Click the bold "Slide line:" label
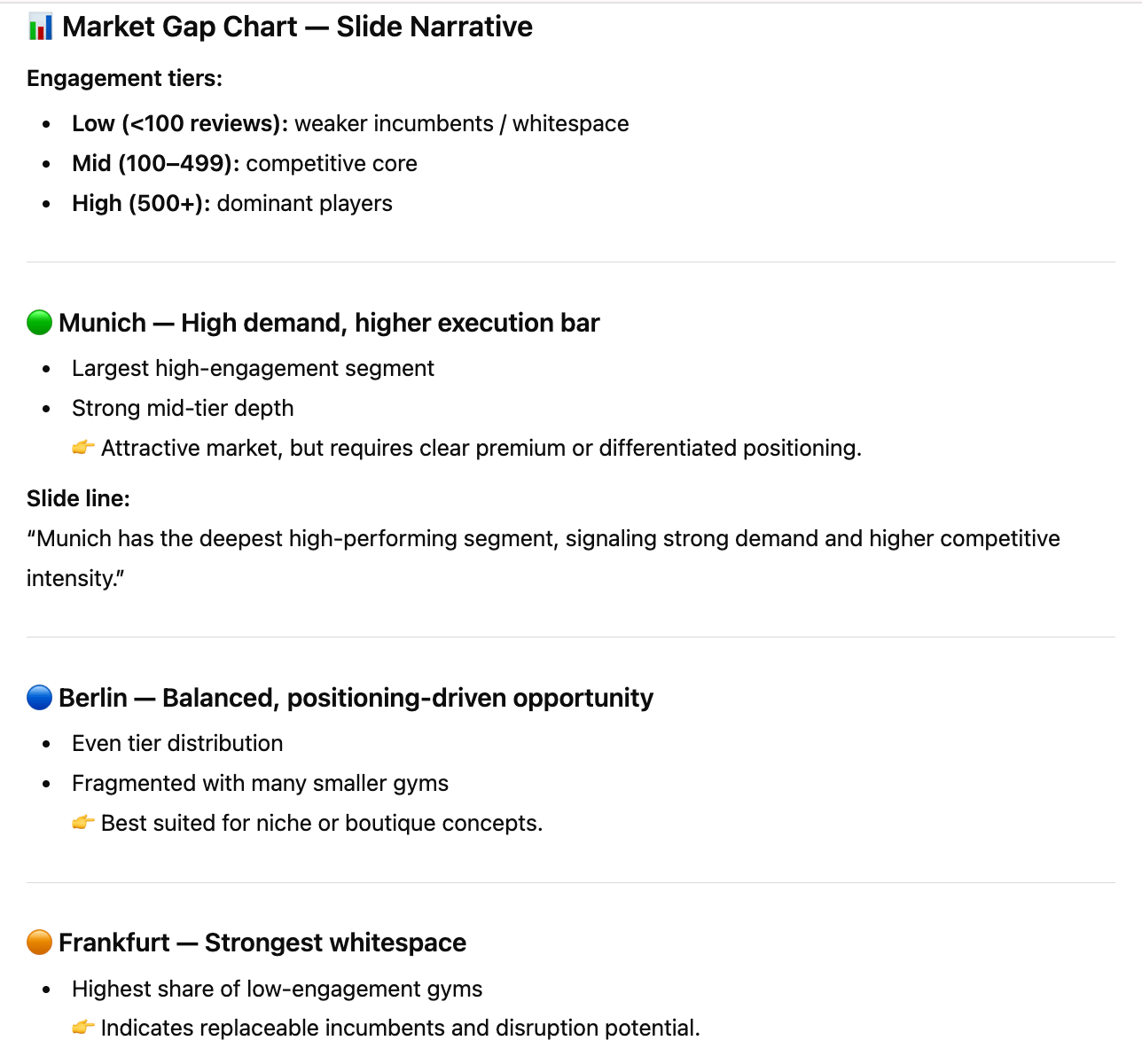 click(78, 498)
